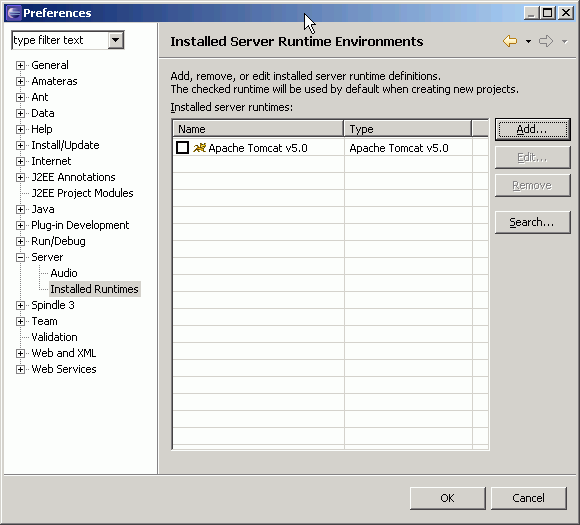Select Installed Runtimes under Server

tap(94, 289)
